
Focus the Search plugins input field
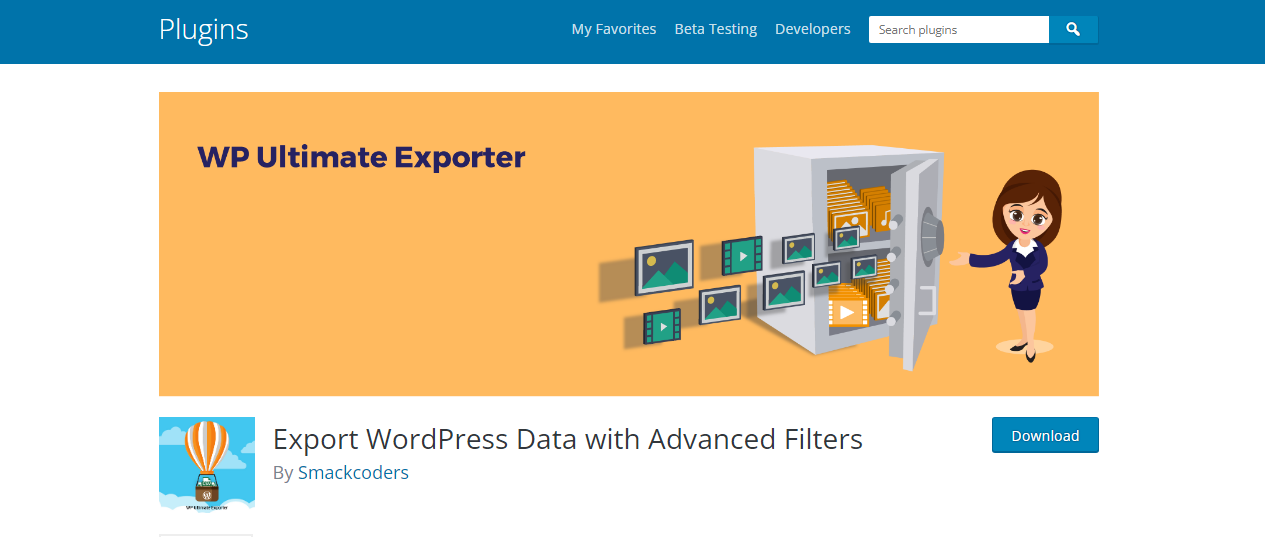point(959,30)
